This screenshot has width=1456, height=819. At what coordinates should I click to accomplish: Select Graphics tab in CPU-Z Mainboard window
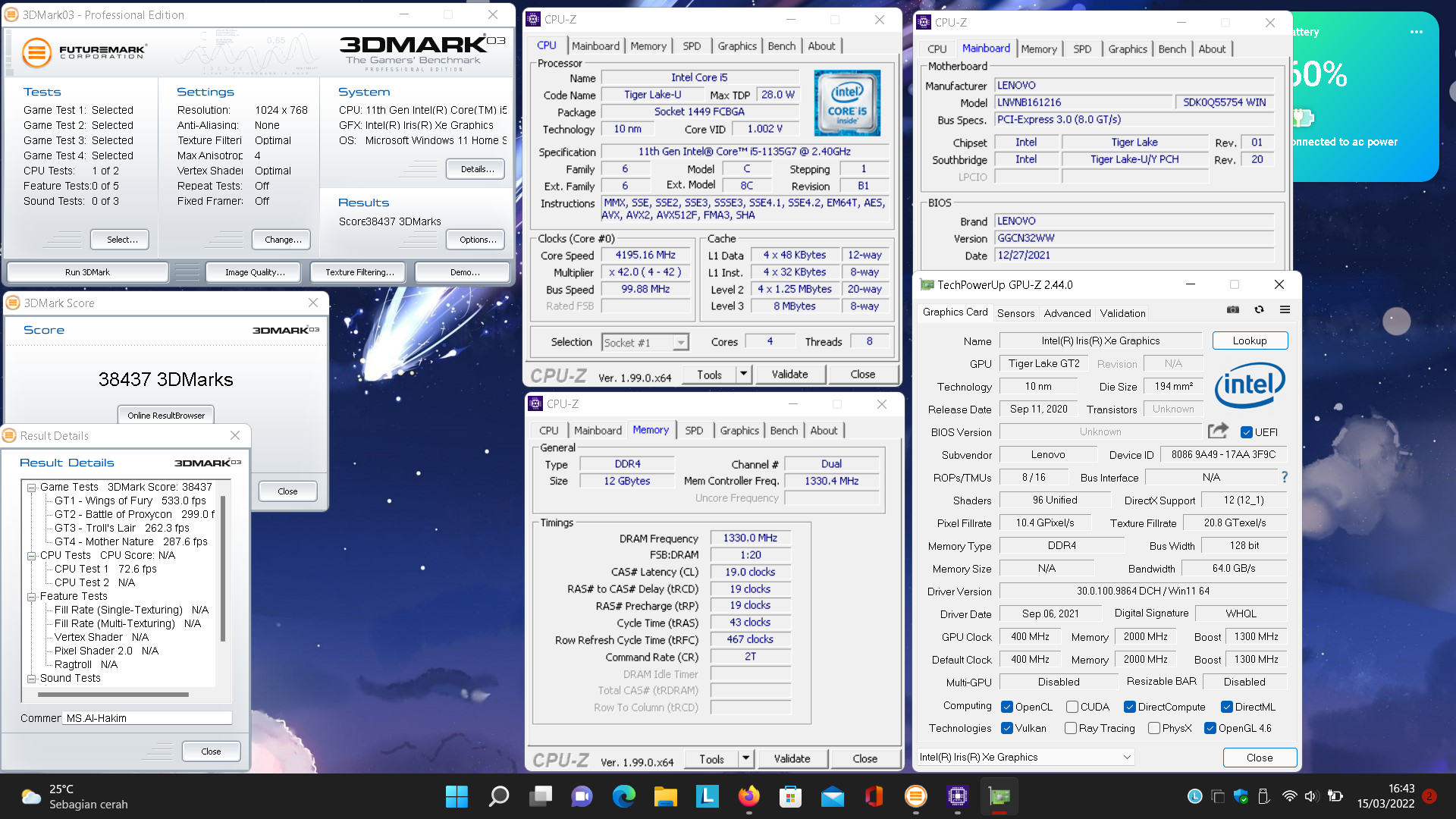pos(1127,49)
